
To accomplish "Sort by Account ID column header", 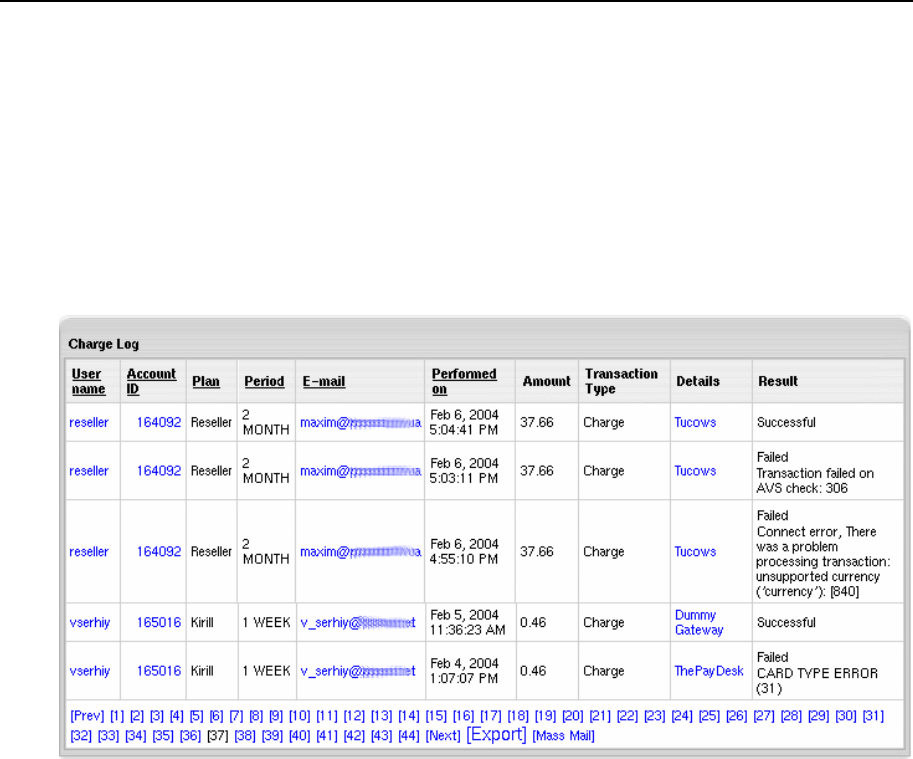I will coord(151,381).
